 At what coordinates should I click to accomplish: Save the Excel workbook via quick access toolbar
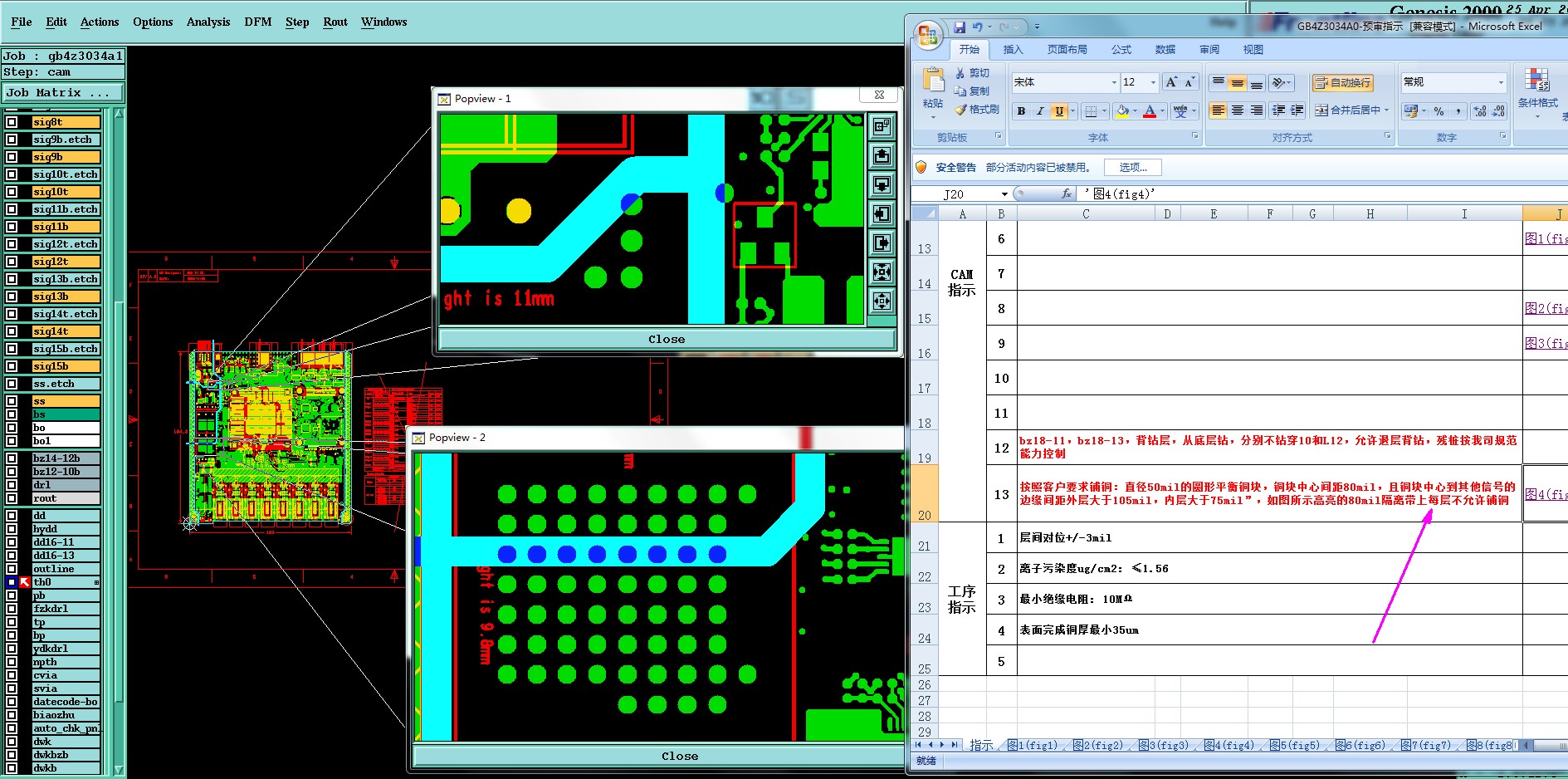(960, 27)
